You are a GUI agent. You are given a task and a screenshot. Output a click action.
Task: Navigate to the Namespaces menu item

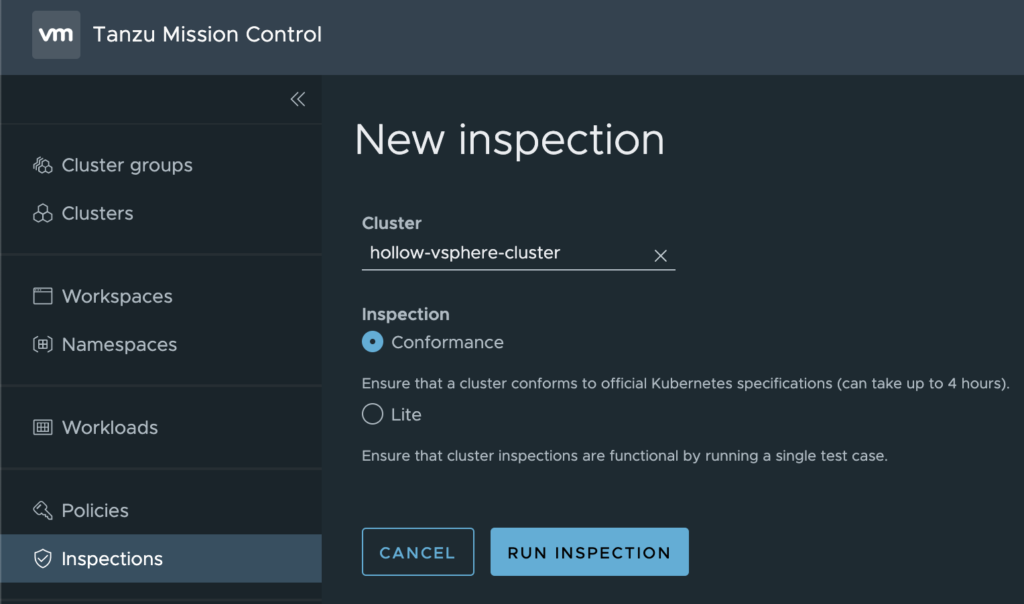(119, 345)
